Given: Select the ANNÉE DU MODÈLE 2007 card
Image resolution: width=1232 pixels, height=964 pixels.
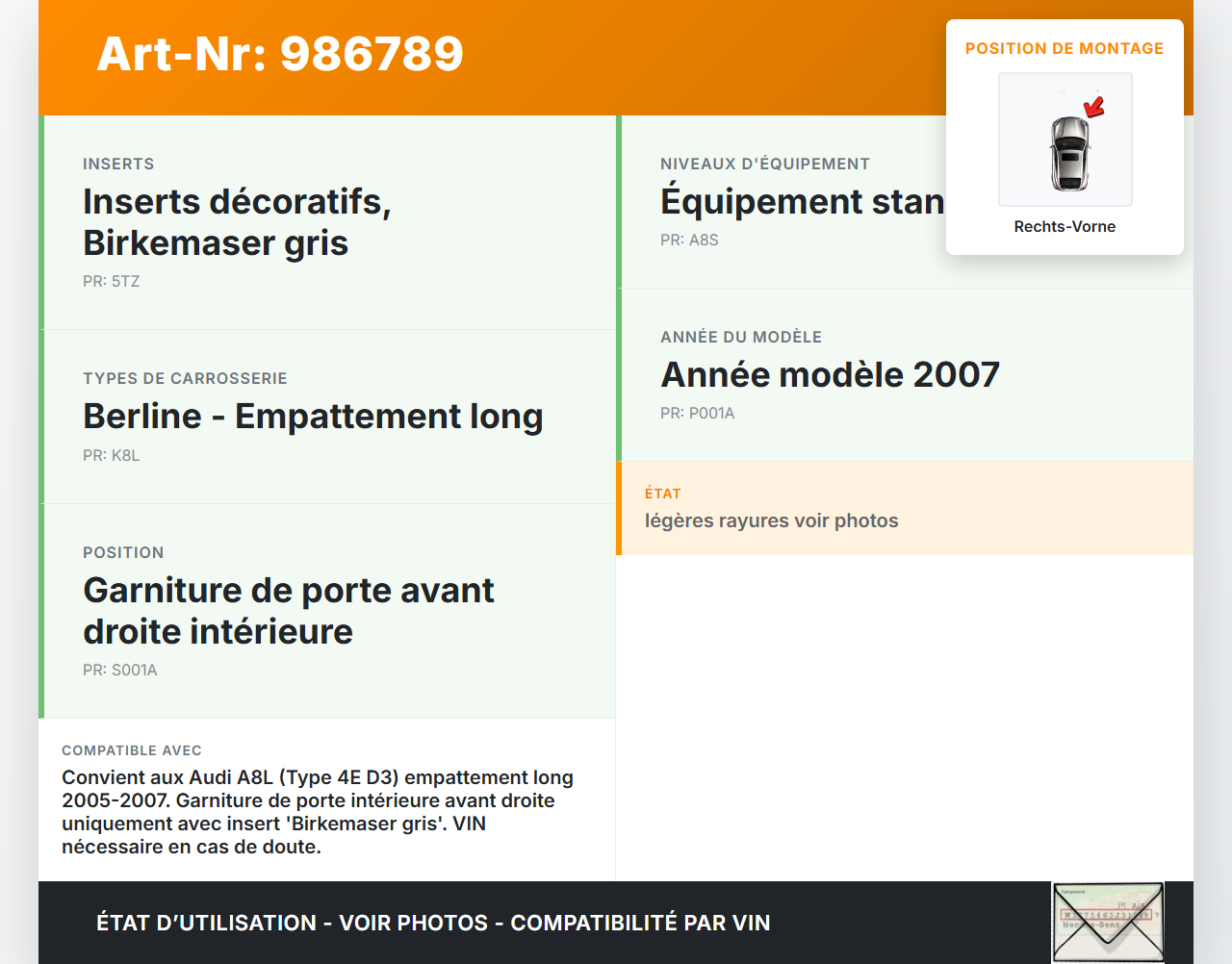Looking at the screenshot, I should 905,374.
